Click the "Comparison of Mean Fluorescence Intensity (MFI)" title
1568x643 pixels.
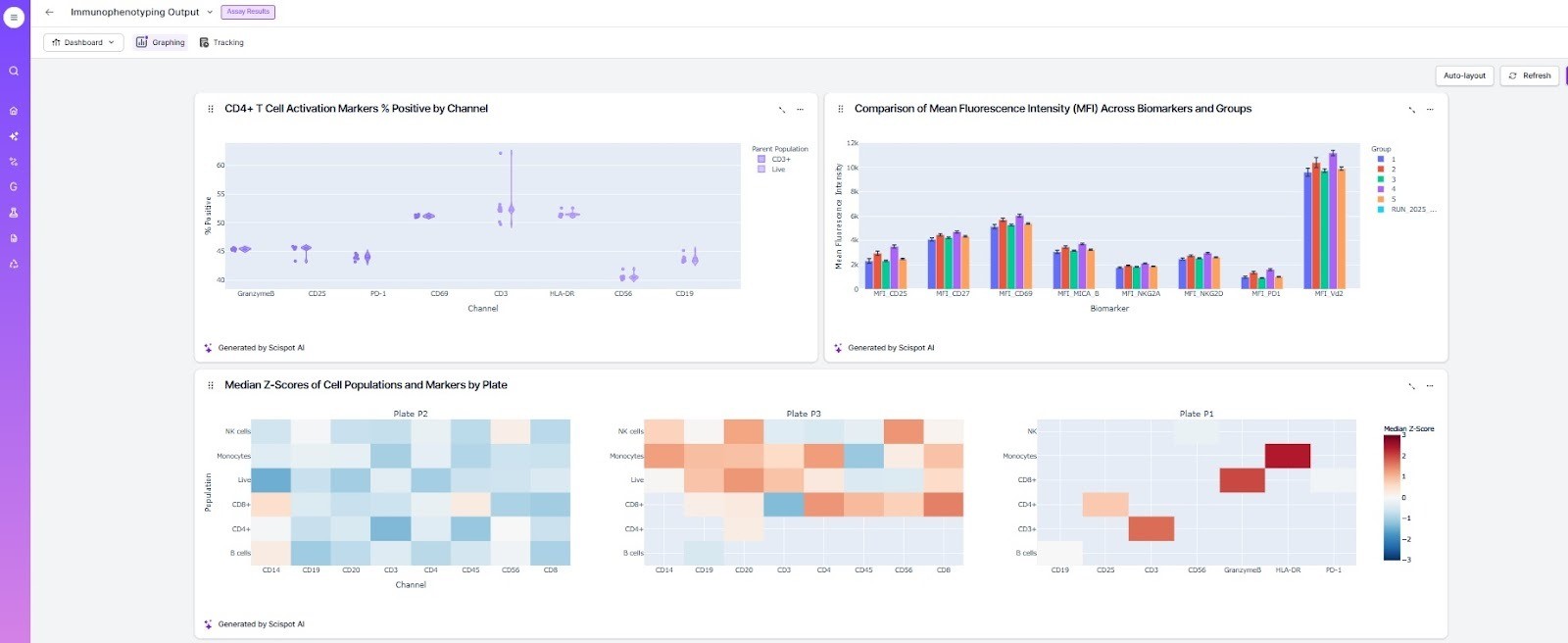(1053, 109)
